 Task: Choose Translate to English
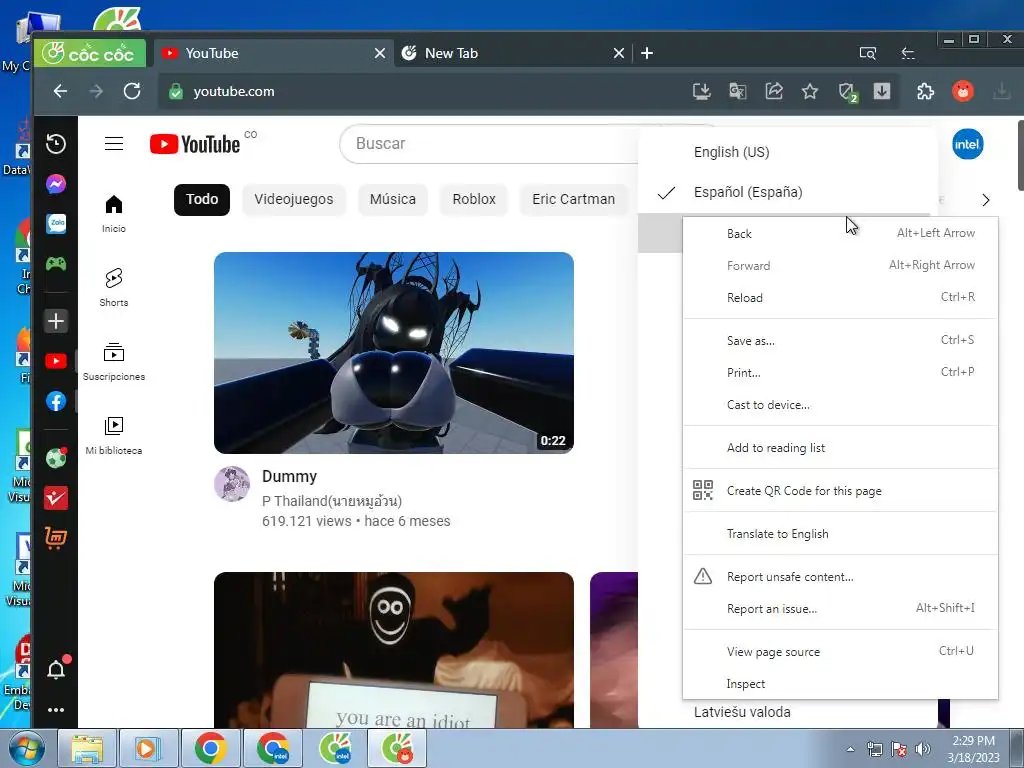tap(840, 534)
